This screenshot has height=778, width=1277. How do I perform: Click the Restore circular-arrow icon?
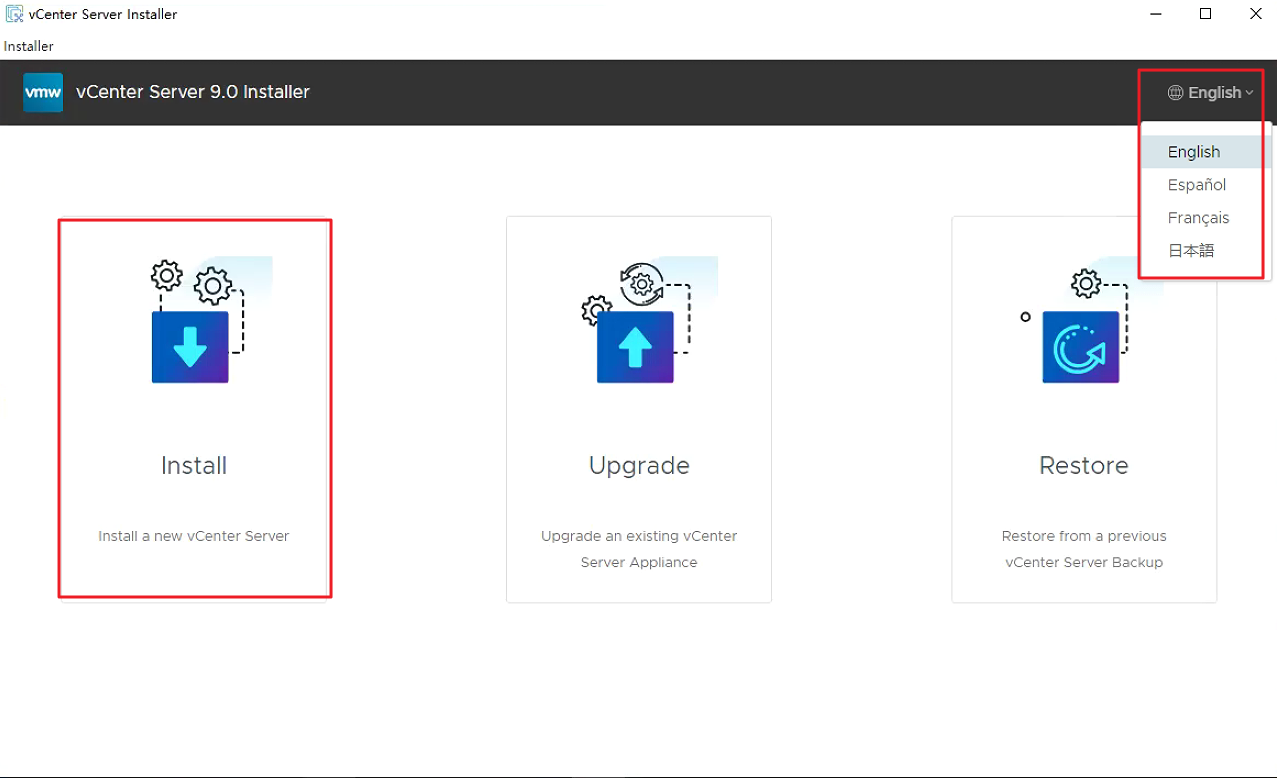point(1080,346)
